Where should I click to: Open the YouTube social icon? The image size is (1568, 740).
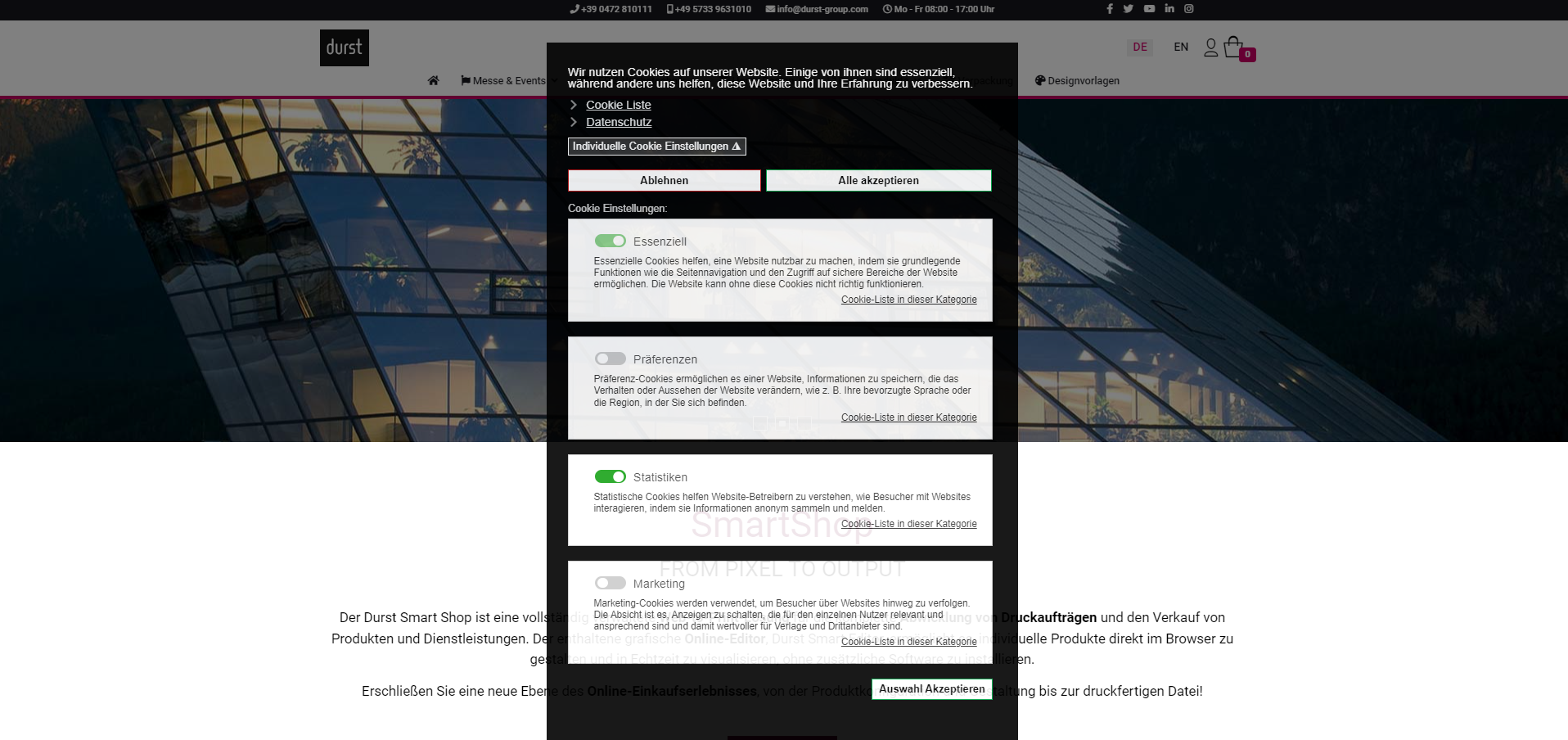pyautogui.click(x=1149, y=9)
